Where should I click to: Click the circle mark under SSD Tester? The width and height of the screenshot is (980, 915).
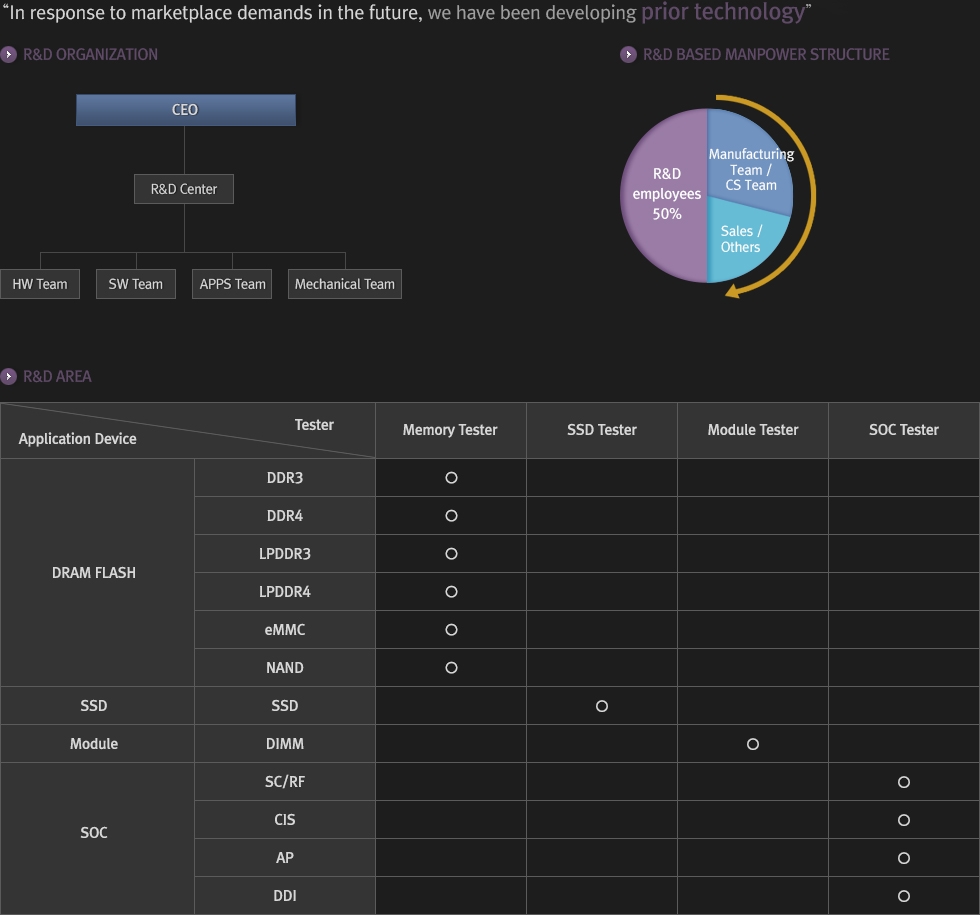(x=602, y=706)
